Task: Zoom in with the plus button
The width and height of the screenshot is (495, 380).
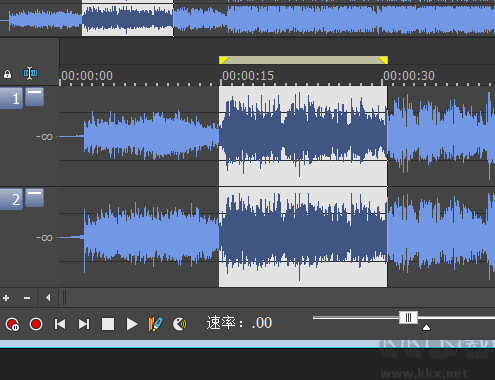Action: tap(6, 298)
